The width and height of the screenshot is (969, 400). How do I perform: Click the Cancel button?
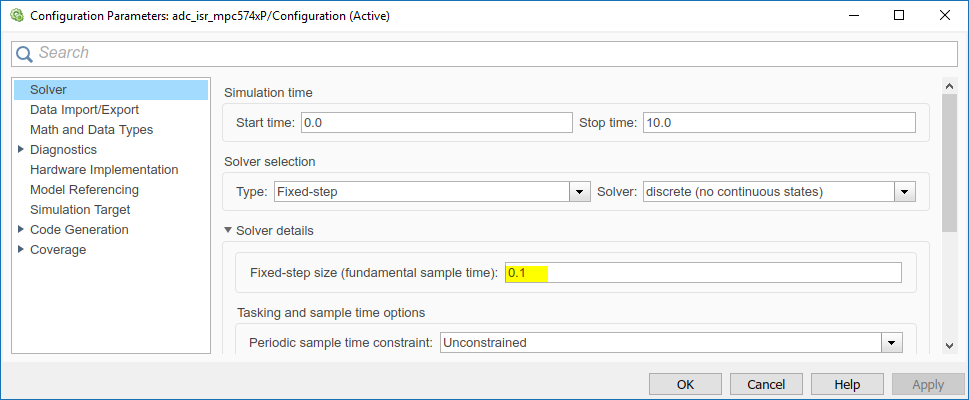(766, 384)
